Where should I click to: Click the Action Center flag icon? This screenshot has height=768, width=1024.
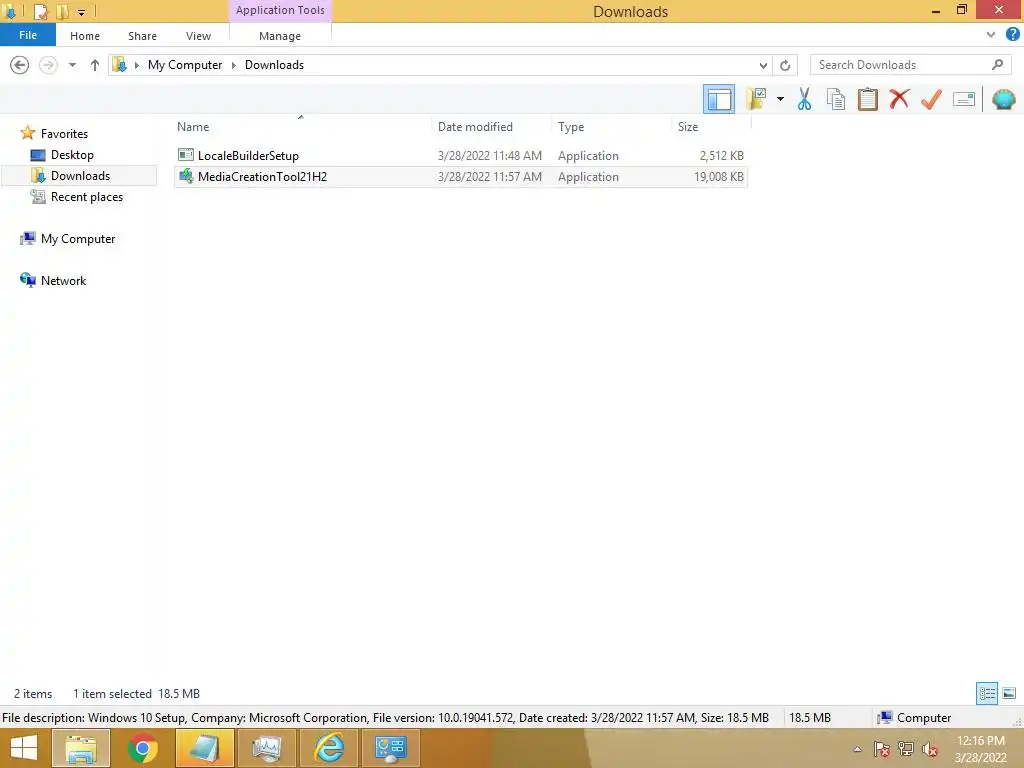coord(882,749)
